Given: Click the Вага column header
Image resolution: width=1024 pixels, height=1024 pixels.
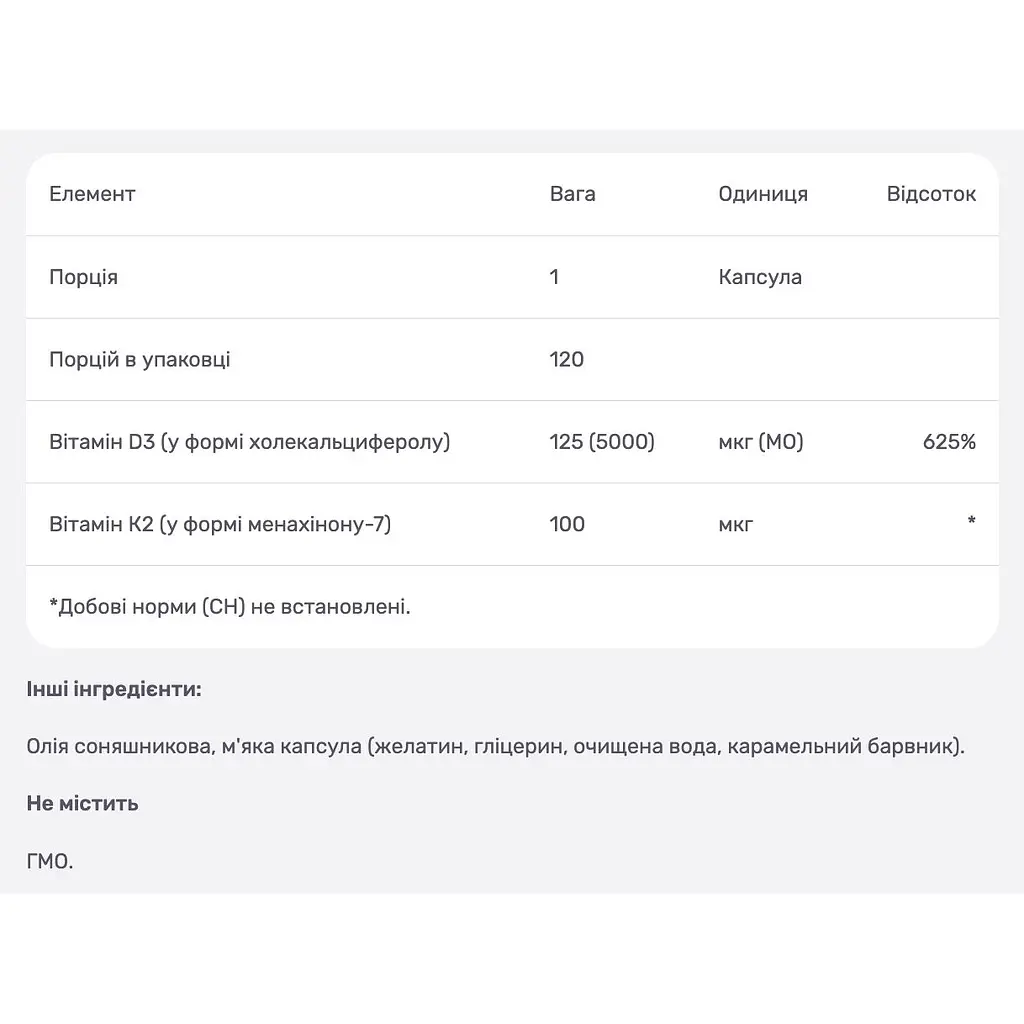Looking at the screenshot, I should point(572,194).
